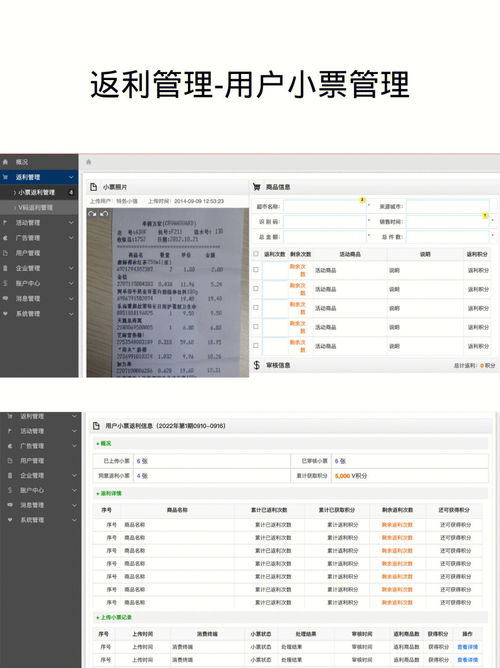Click 用户管理 document icon in receipt page sidebar
Image resolution: width=500 pixels, height=668 pixels.
(5, 253)
